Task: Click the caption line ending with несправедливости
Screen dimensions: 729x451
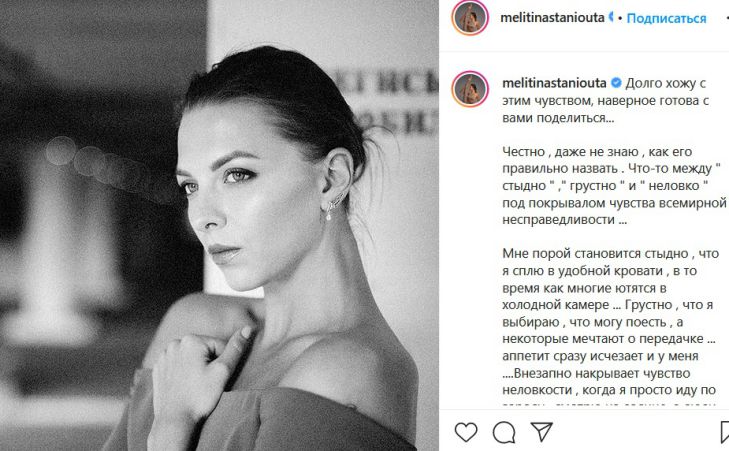Action: [x=564, y=220]
